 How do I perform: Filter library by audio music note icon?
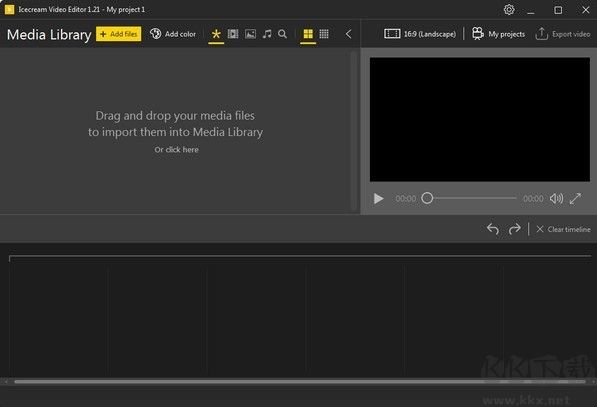pos(267,34)
